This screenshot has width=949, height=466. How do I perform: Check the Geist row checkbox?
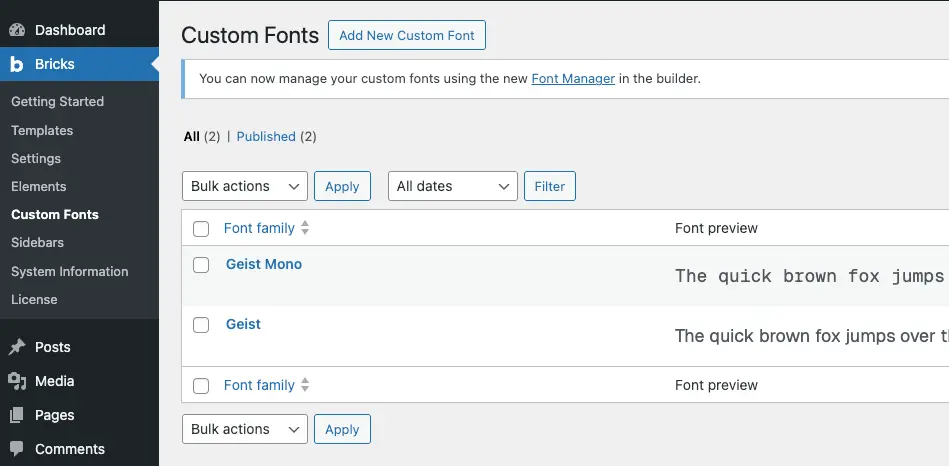pyautogui.click(x=201, y=325)
